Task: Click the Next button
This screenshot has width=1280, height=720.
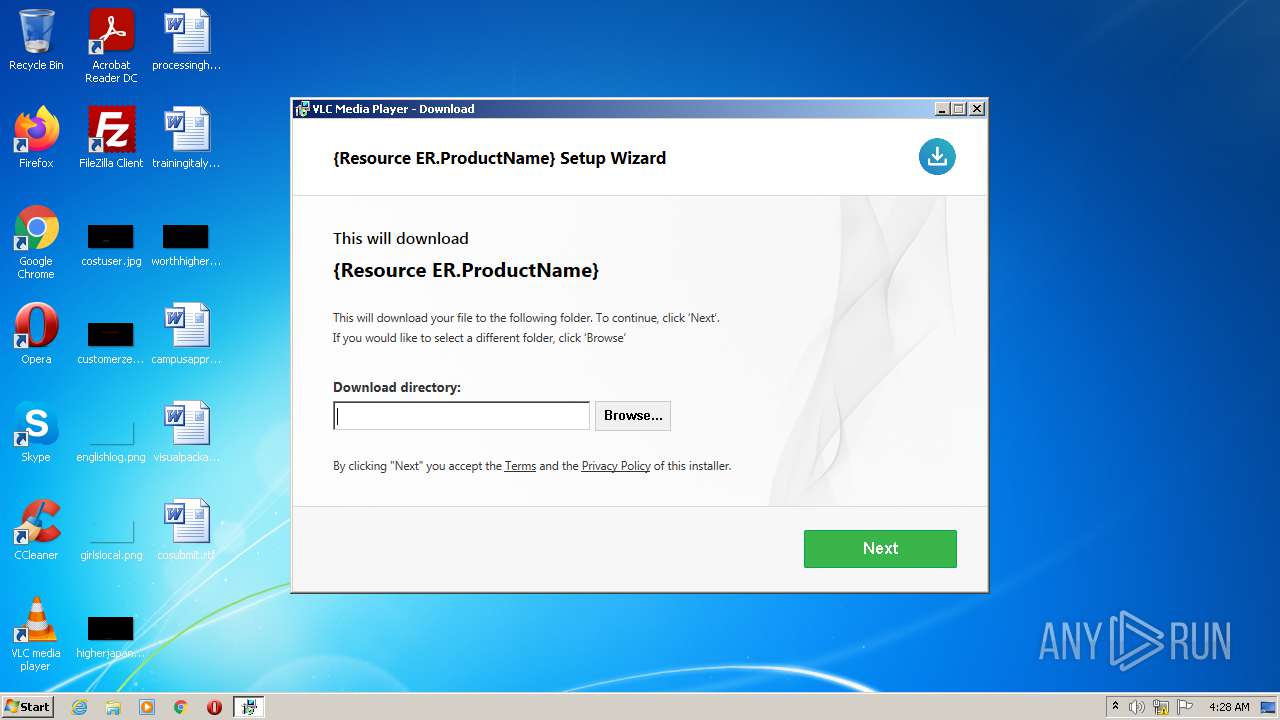Action: [880, 549]
